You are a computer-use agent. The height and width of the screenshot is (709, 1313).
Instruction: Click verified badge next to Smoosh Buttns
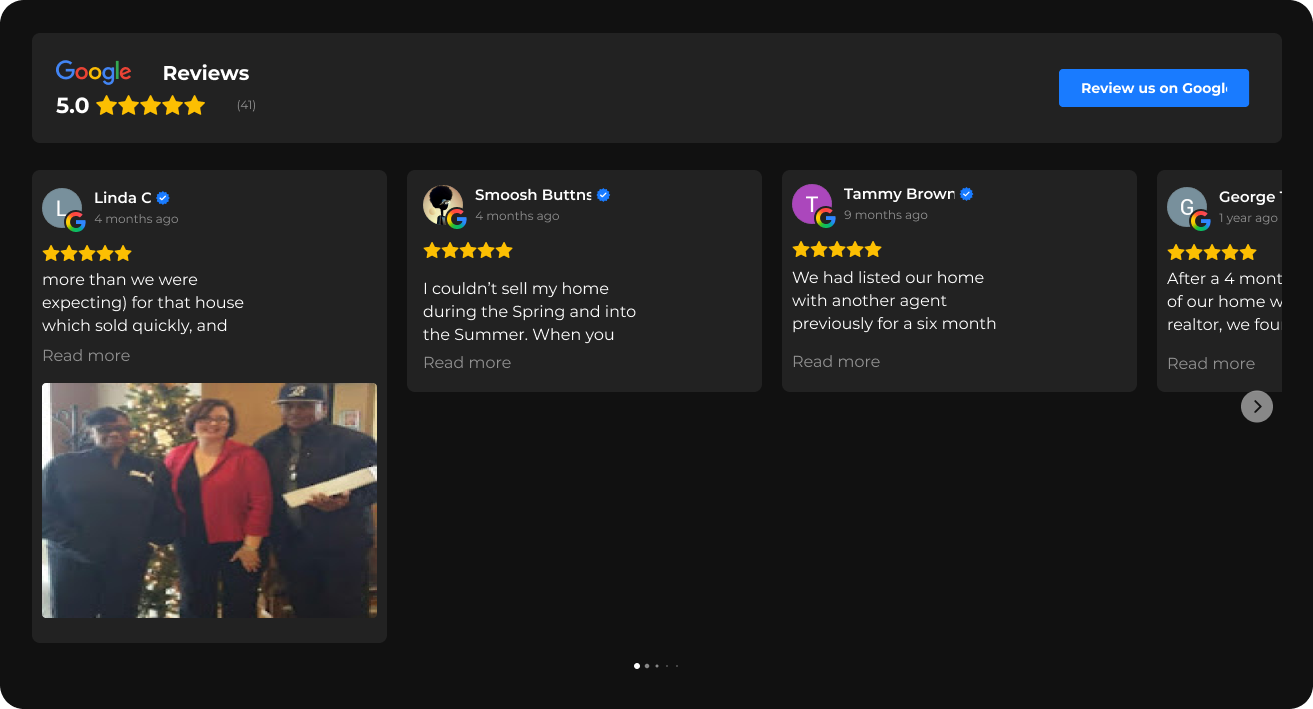[x=603, y=195]
